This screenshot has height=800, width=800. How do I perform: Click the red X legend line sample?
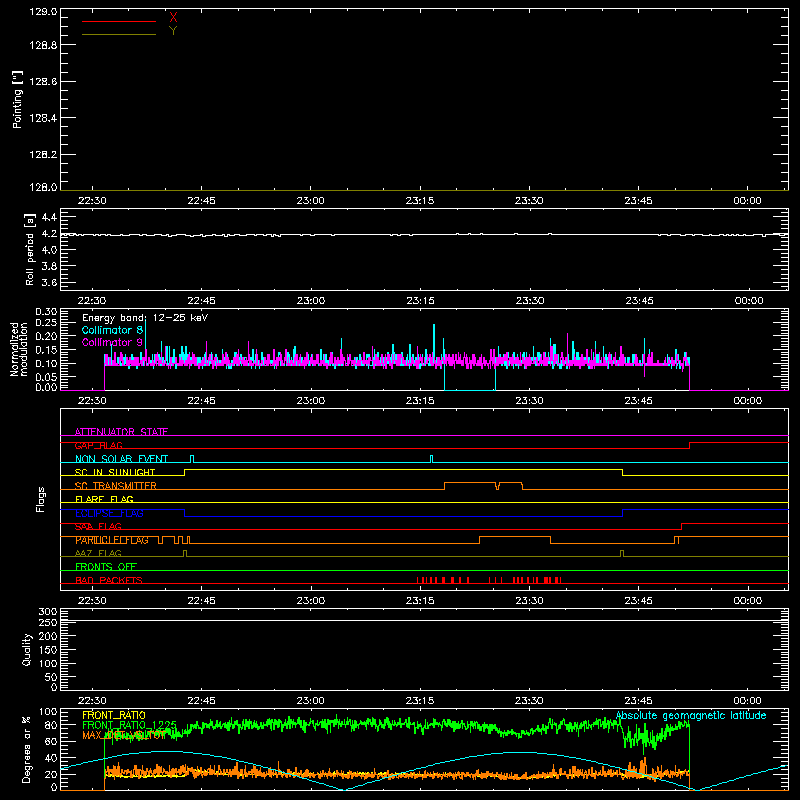[119, 21]
